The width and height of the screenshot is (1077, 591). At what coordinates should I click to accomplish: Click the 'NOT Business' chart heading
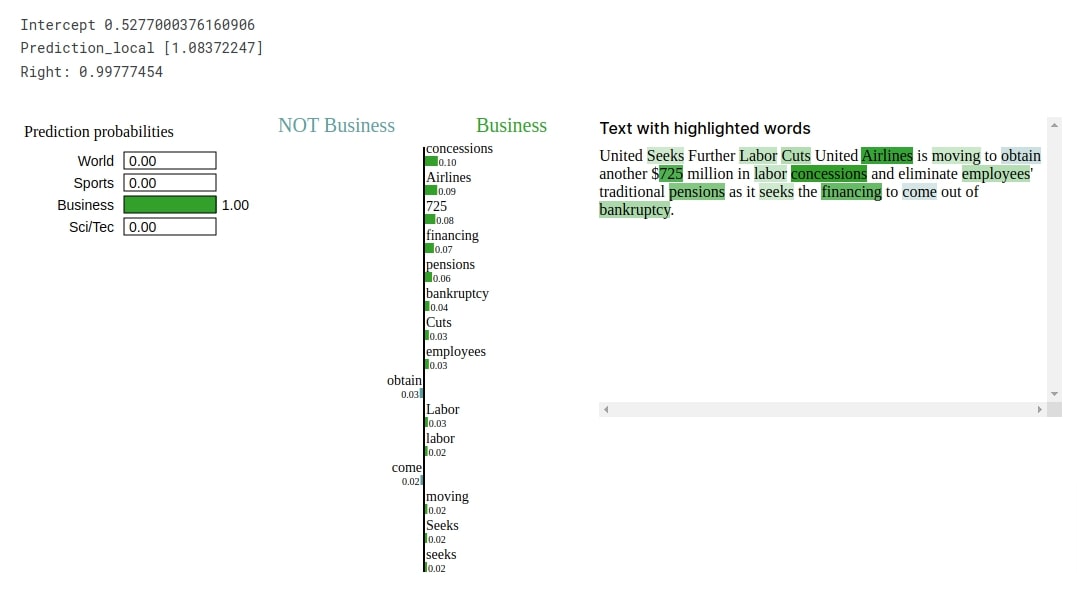337,126
